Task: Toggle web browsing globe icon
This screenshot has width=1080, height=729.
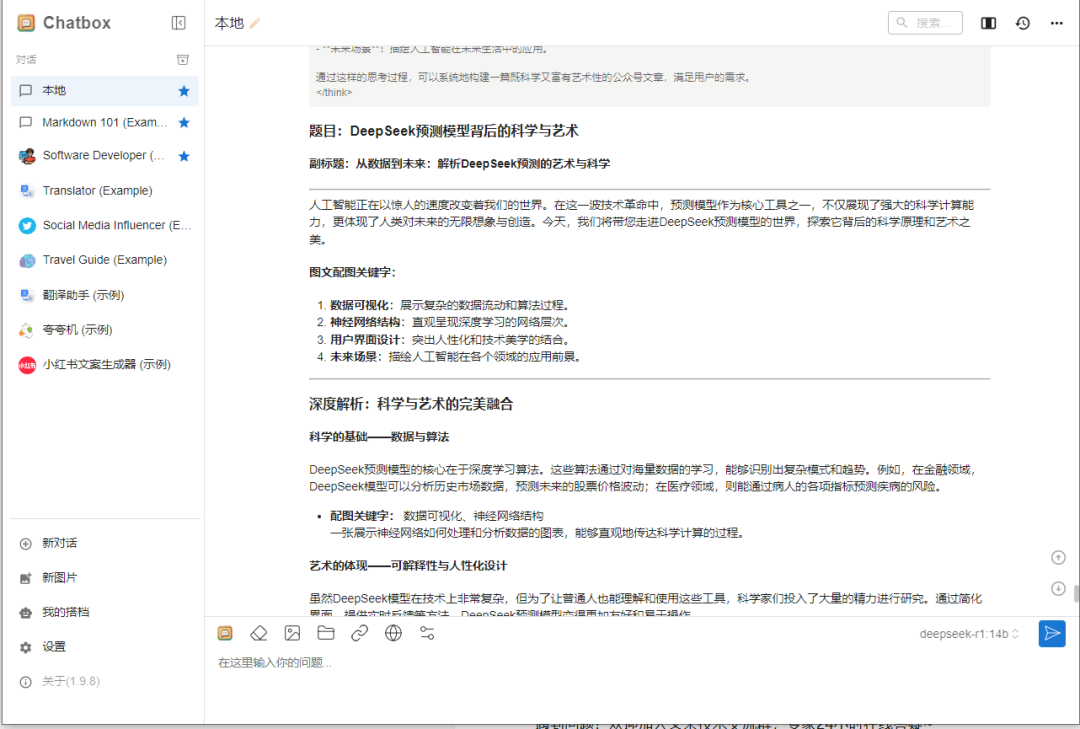Action: [393, 633]
